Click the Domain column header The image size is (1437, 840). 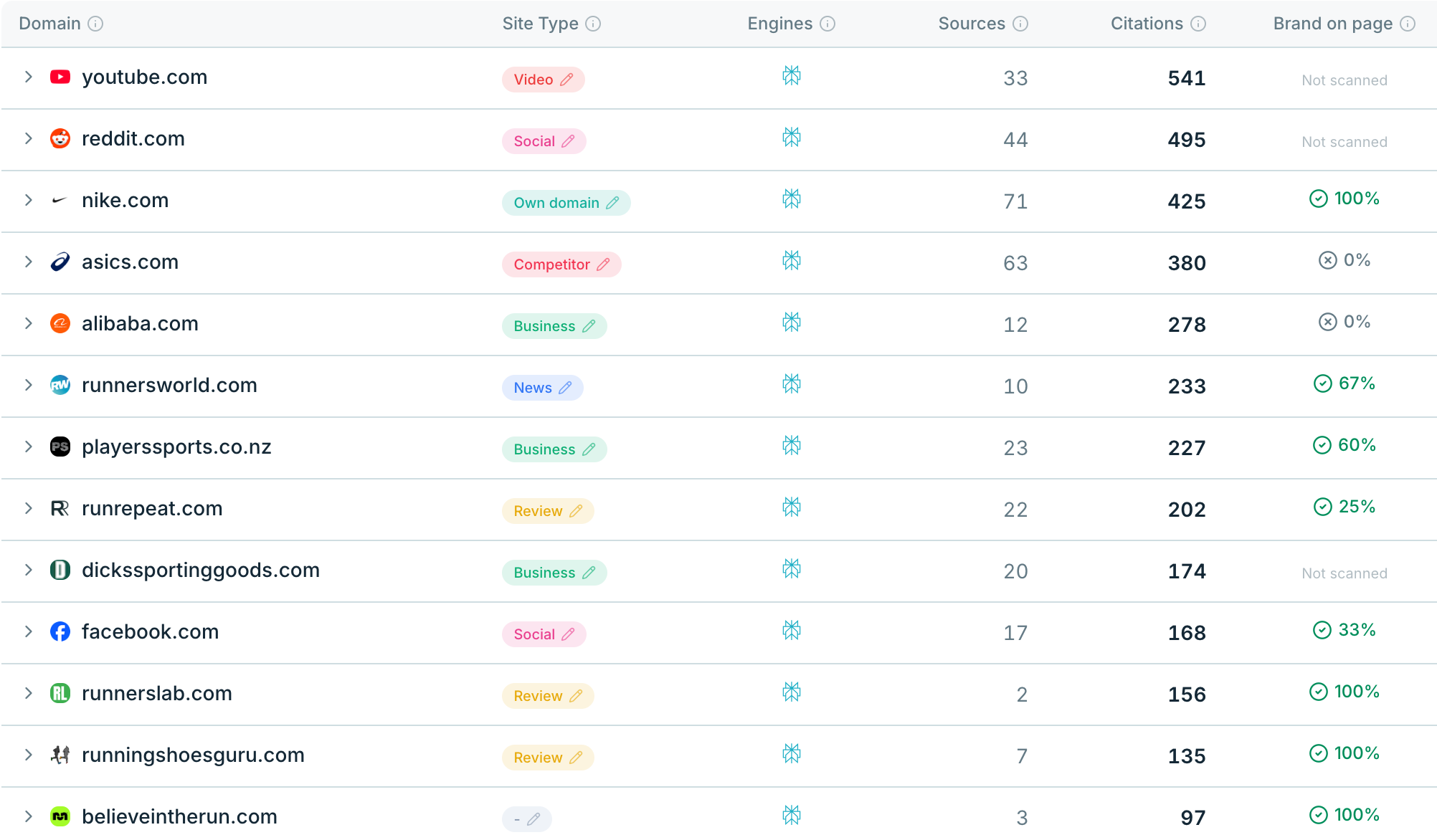49,24
